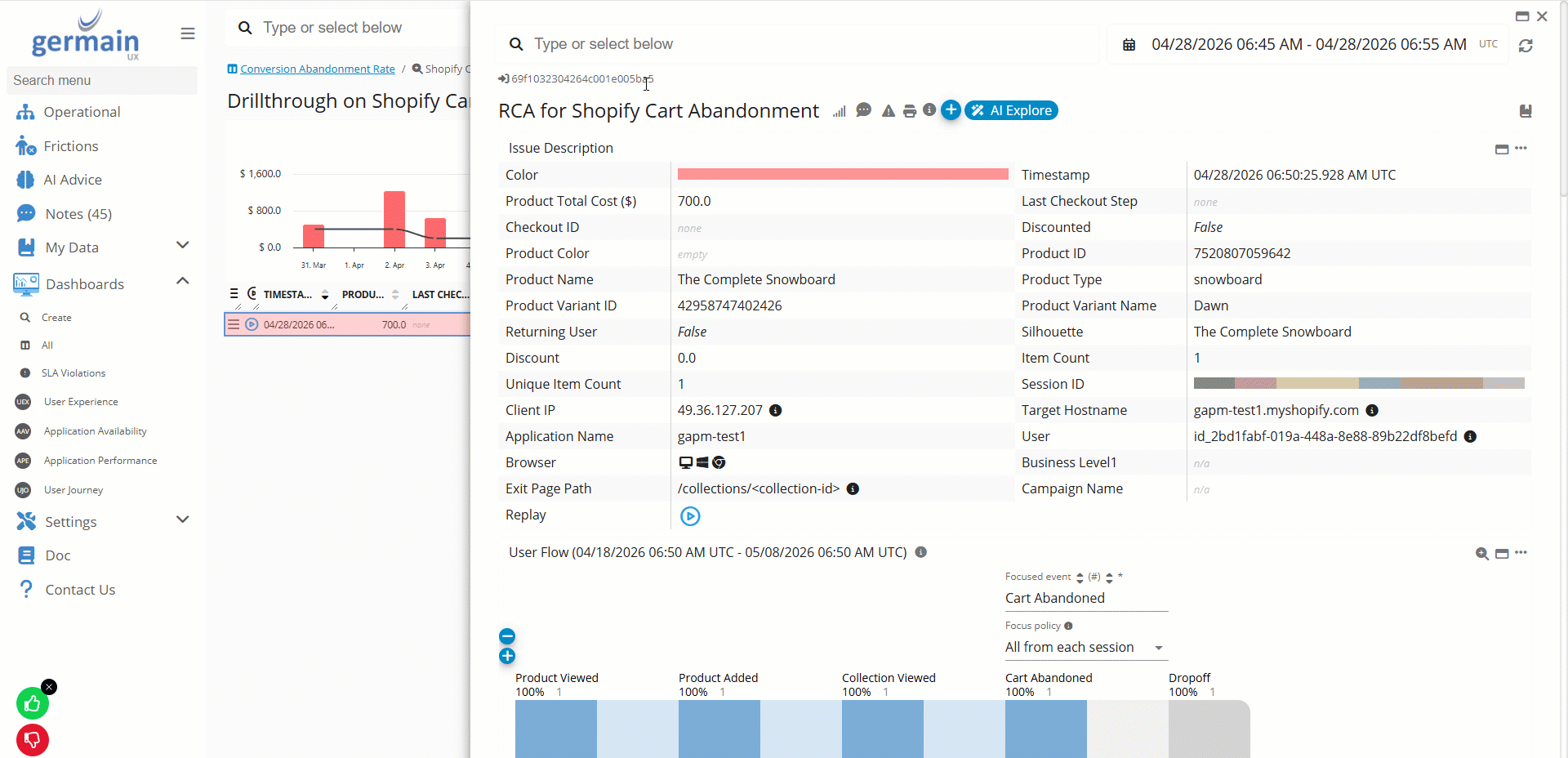The image size is (1568, 758).
Task: Click the Focused event Cart Abandoned field
Action: pyautogui.click(x=1086, y=598)
